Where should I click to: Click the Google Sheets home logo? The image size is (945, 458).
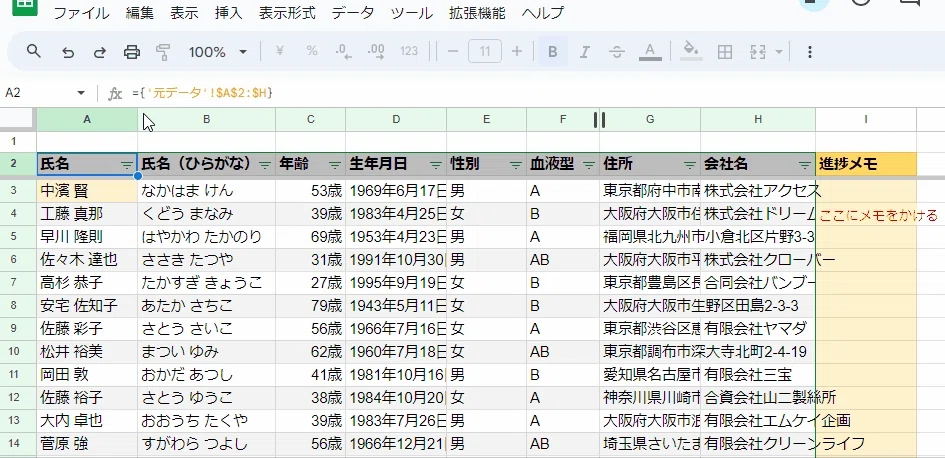coord(24,6)
